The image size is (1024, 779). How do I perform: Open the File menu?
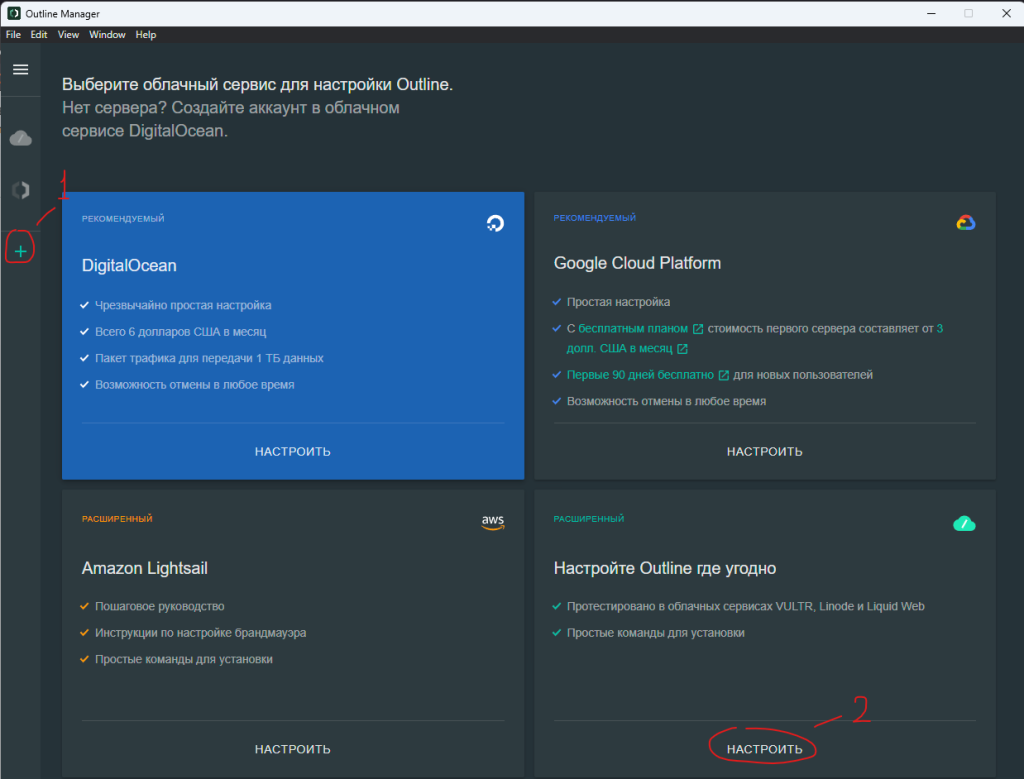[x=13, y=35]
